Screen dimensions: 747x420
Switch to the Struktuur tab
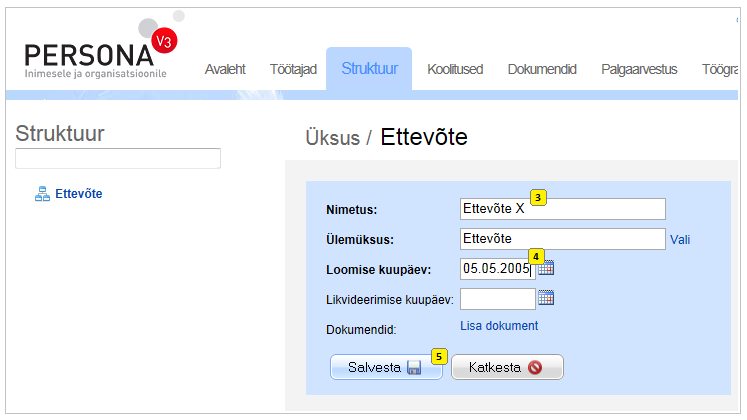click(x=369, y=69)
